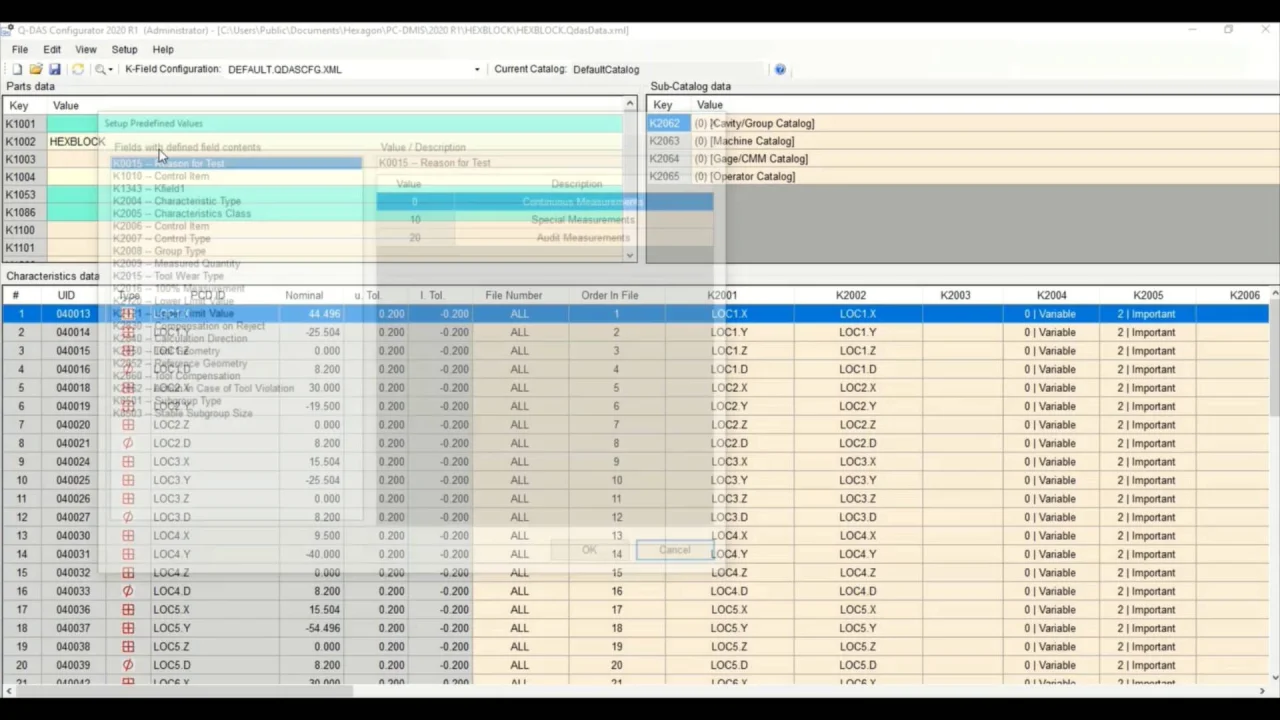Click the K2004 column header
This screenshot has width=1280, height=720.
[1051, 295]
